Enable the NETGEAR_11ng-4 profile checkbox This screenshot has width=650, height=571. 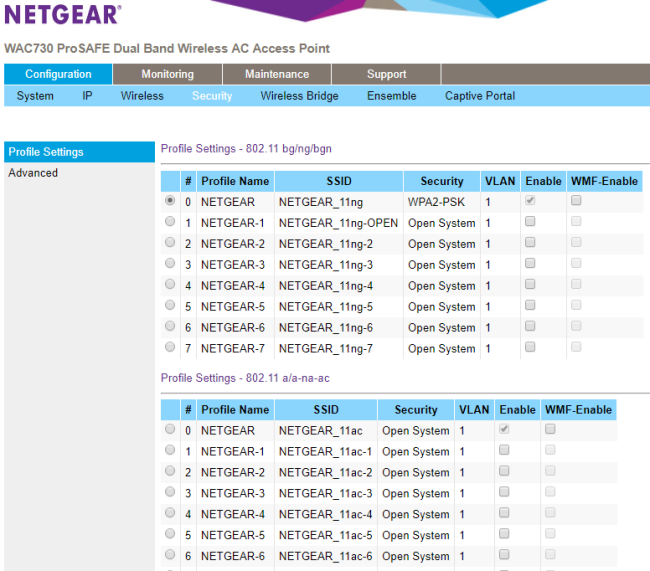point(530,284)
